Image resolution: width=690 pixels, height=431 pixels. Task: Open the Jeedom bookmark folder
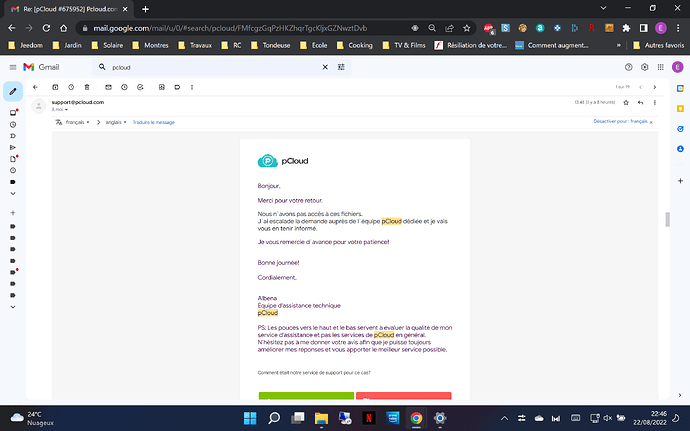(26, 45)
